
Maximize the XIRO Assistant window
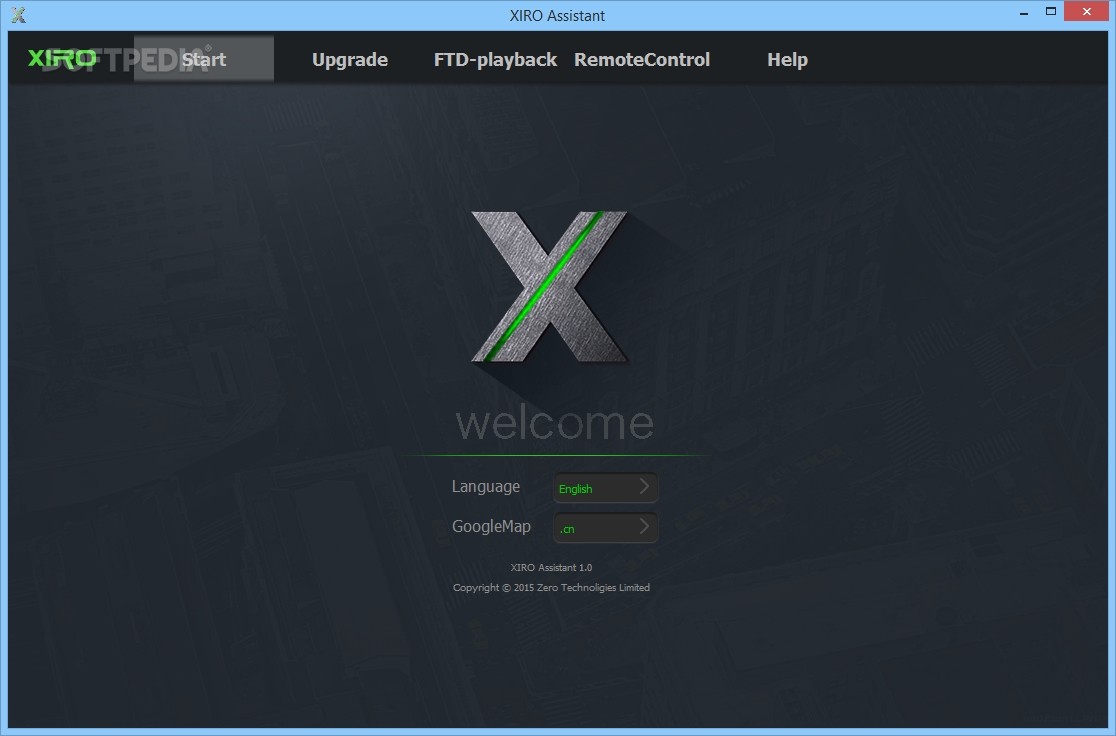click(1051, 11)
